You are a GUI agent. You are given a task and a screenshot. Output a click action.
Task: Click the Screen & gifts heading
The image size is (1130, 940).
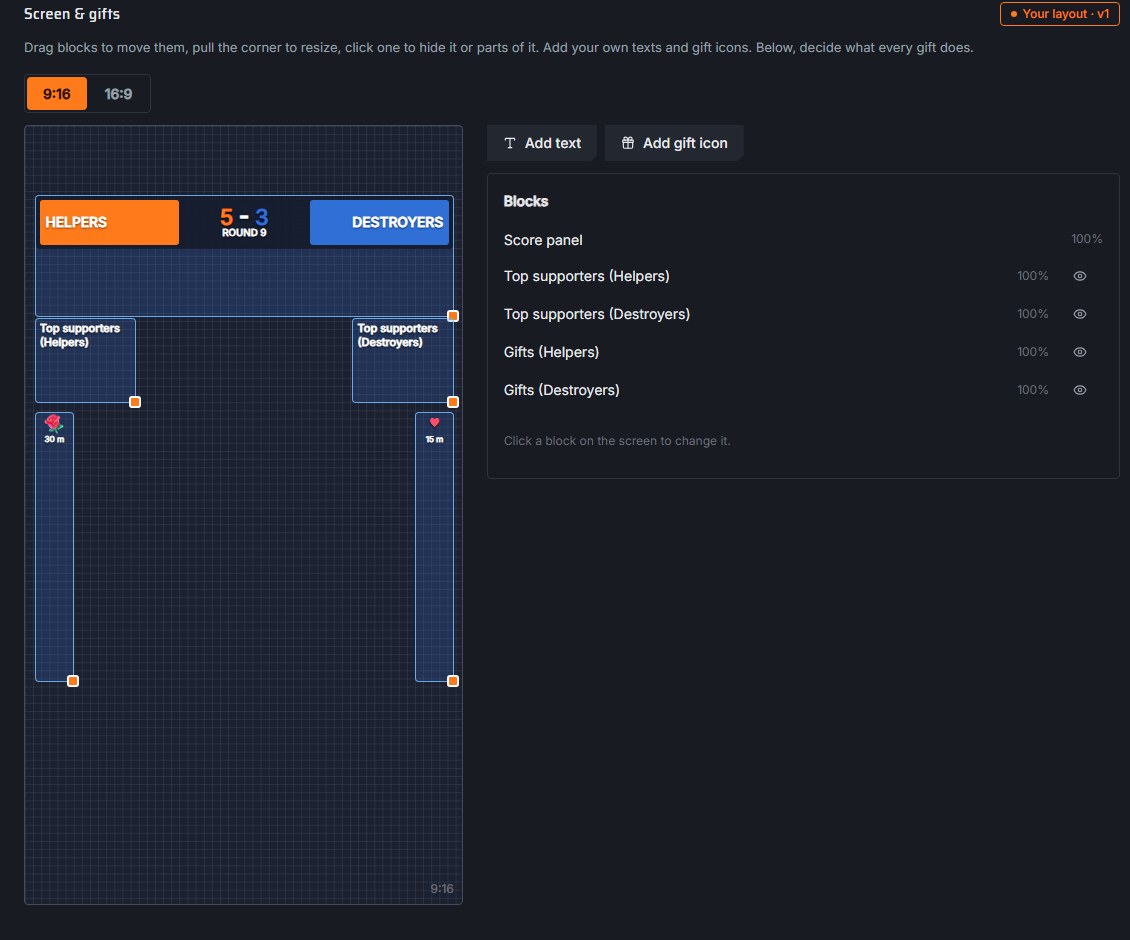[x=72, y=14]
